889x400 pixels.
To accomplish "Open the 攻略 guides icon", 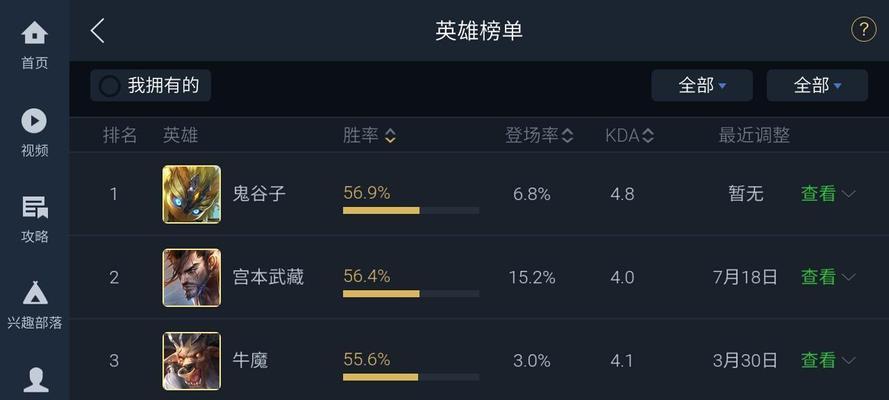I will point(35,207).
